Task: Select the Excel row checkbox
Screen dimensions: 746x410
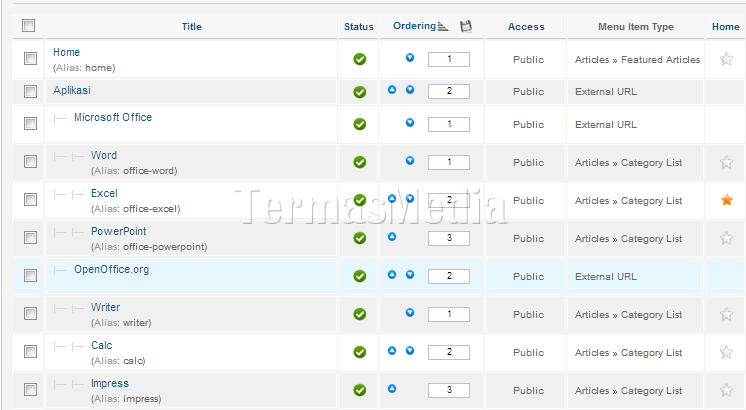Action: pyautogui.click(x=30, y=199)
